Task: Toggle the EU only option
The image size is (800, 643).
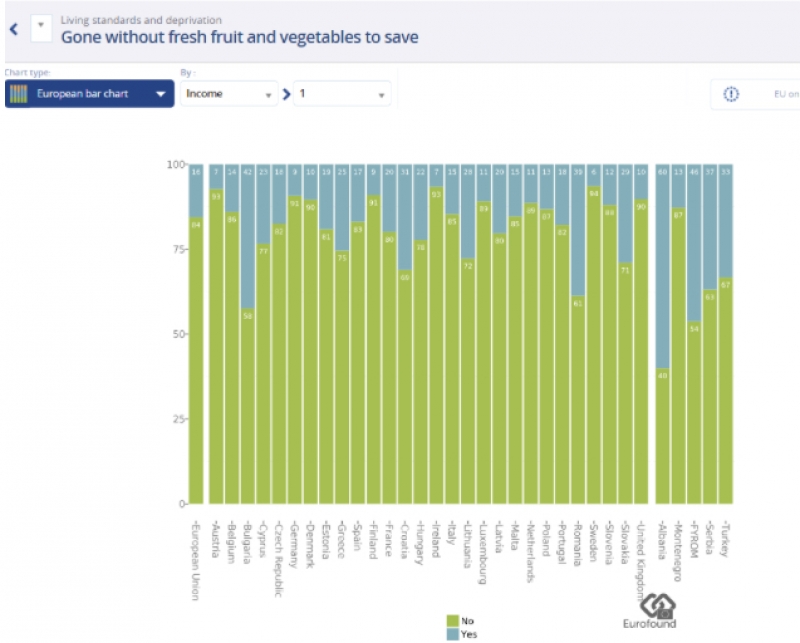Action: [x=786, y=94]
